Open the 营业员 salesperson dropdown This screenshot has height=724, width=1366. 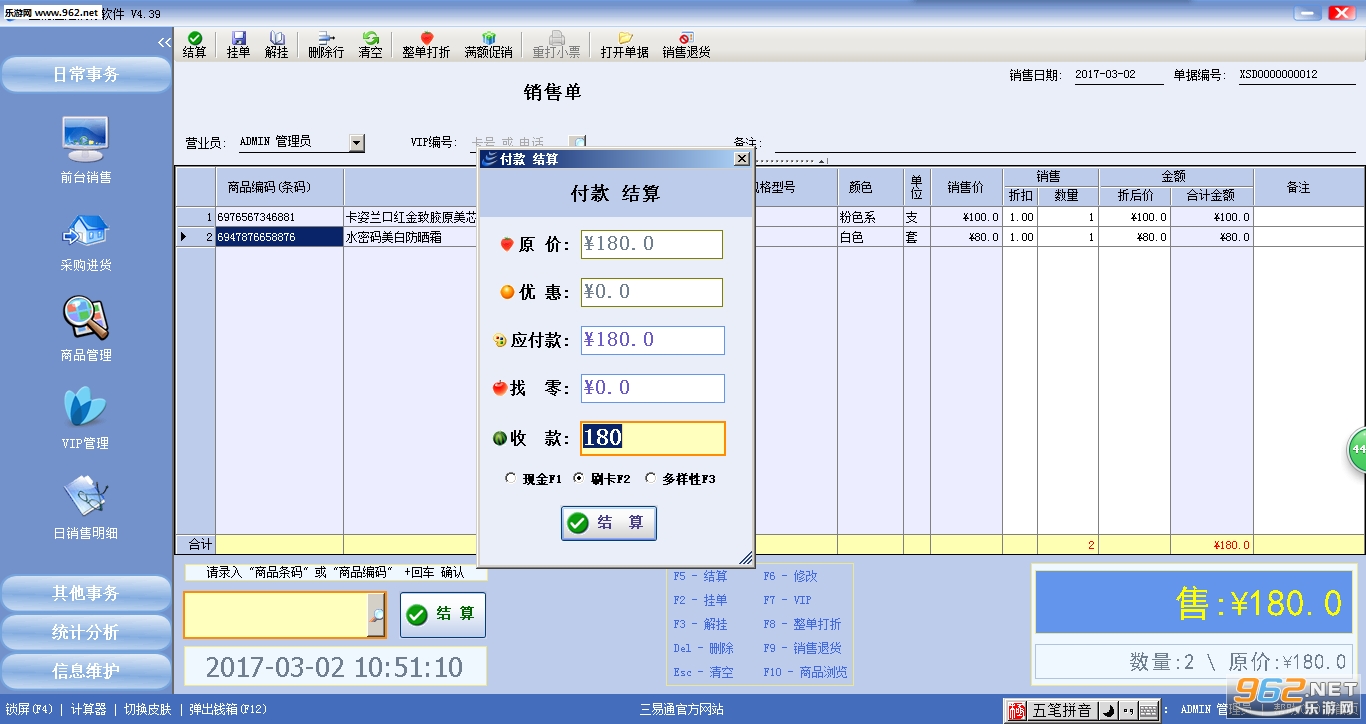point(357,143)
